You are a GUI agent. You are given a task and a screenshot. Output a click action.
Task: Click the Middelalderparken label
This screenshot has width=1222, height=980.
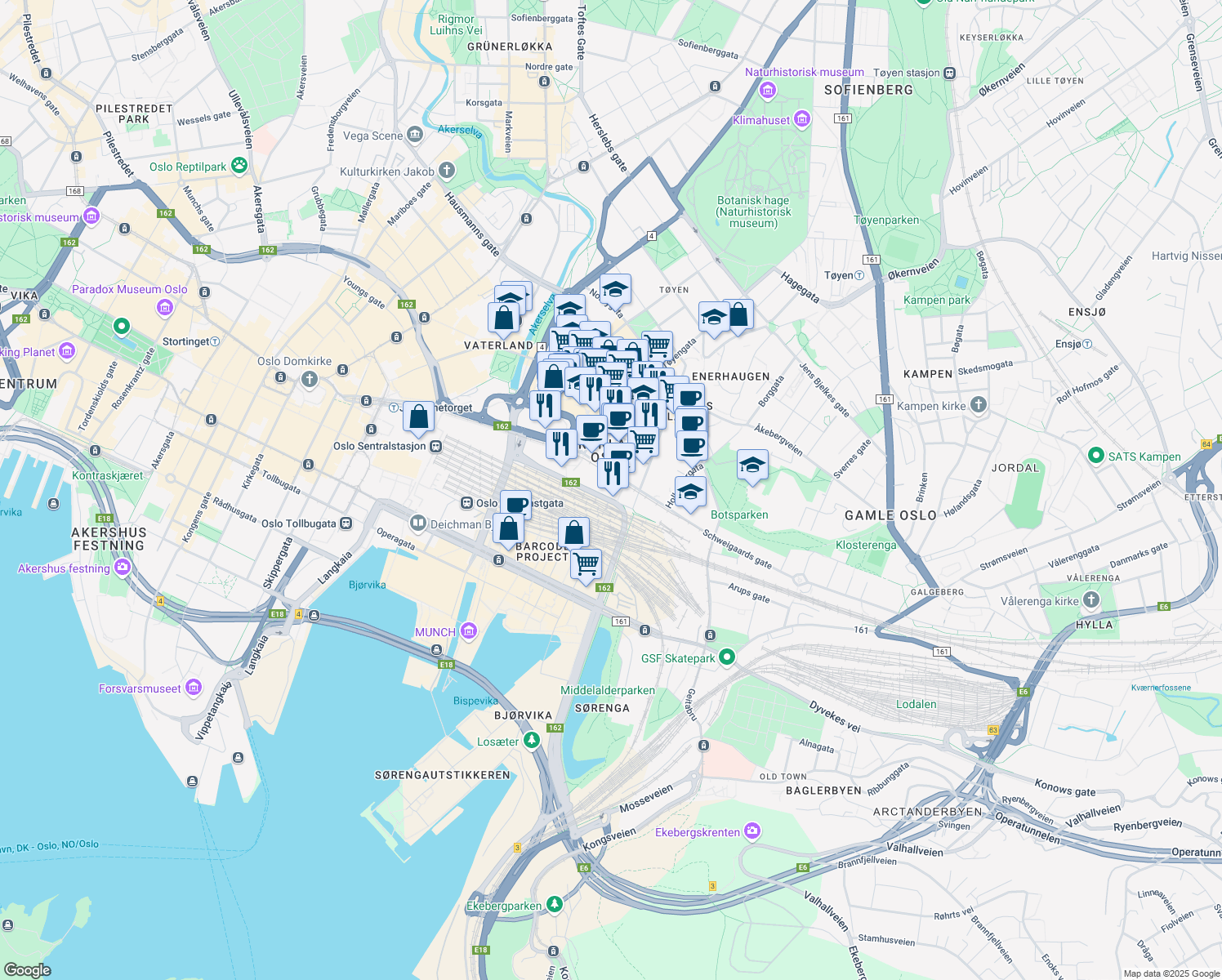(608, 690)
